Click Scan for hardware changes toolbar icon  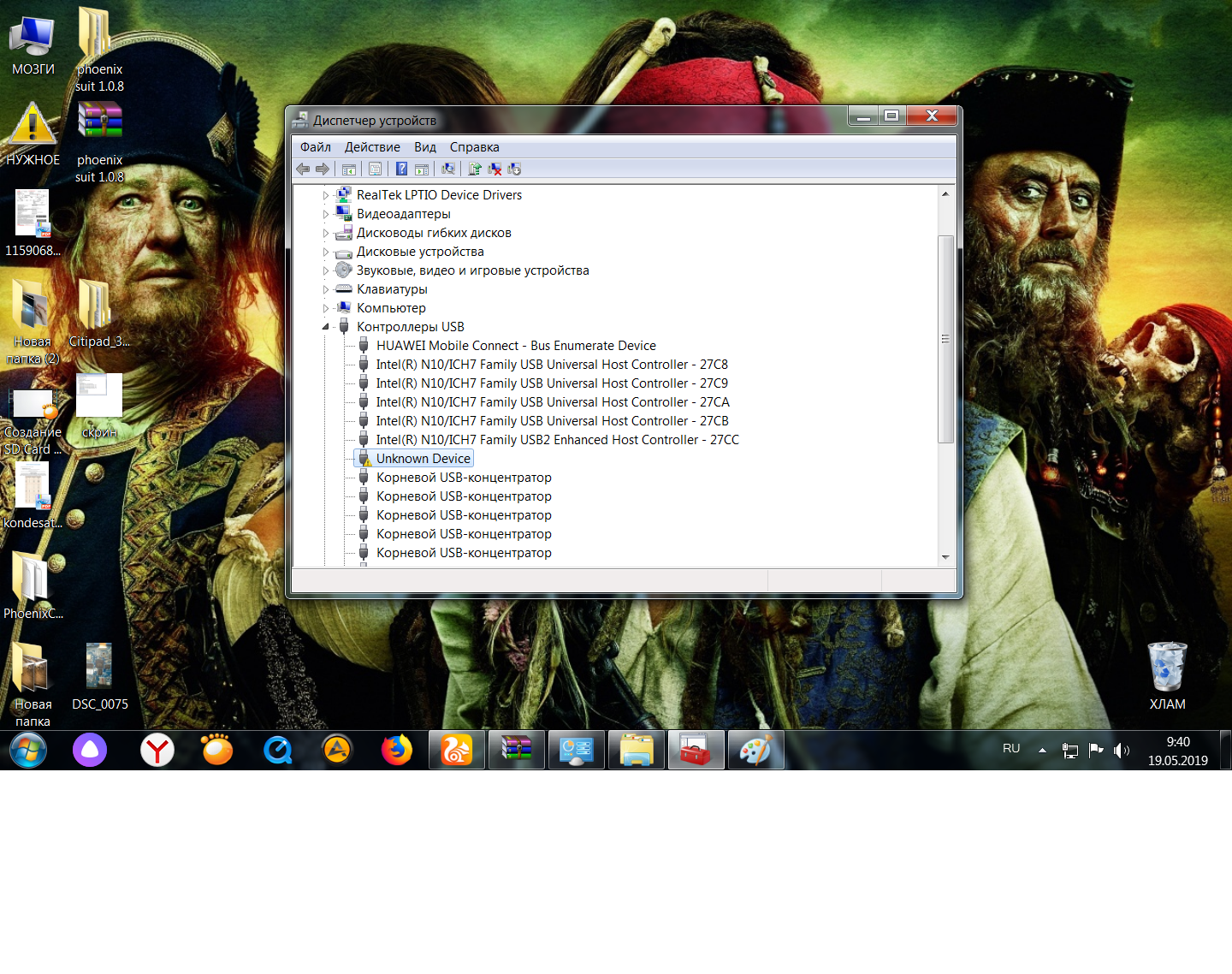tap(448, 169)
